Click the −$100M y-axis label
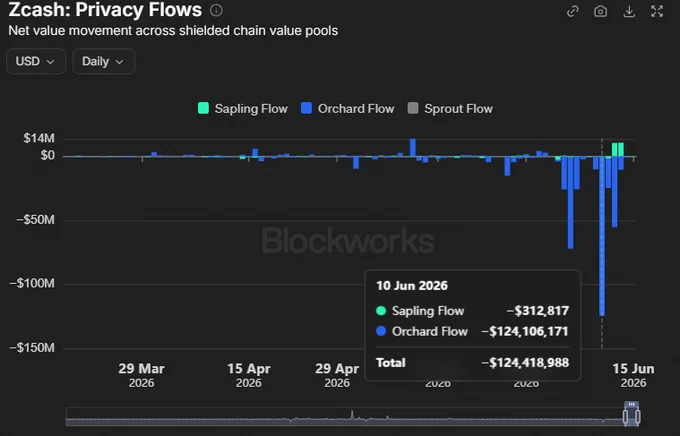The height and width of the screenshot is (436, 680). tap(32, 283)
